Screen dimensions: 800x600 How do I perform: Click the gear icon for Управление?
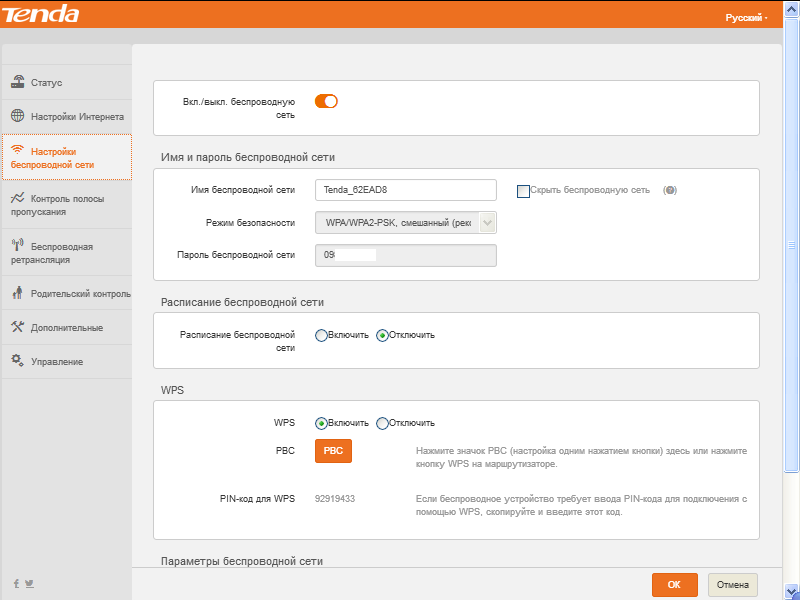click(x=18, y=360)
